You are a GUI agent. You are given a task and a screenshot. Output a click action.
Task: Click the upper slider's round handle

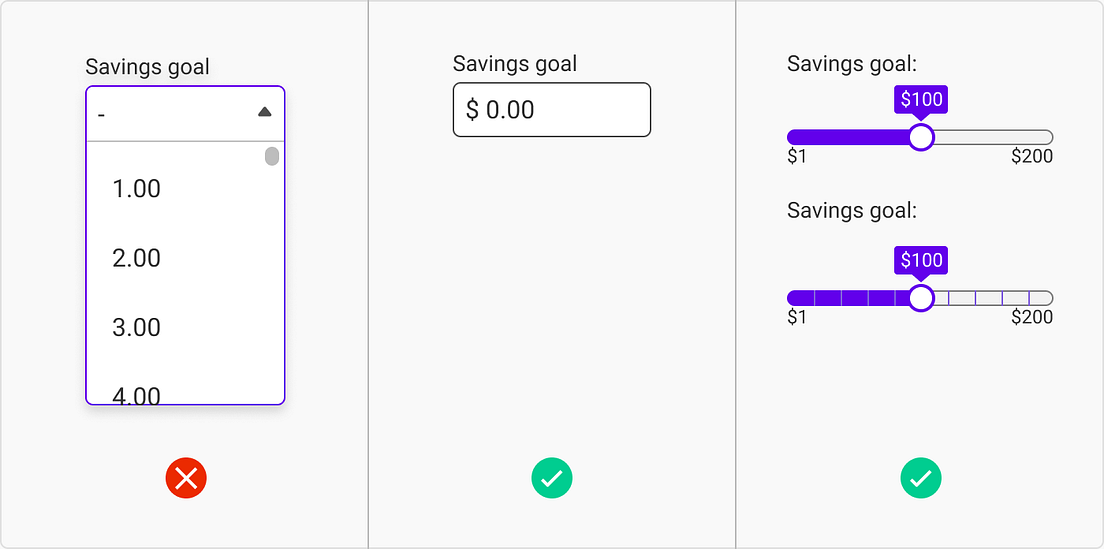click(921, 137)
